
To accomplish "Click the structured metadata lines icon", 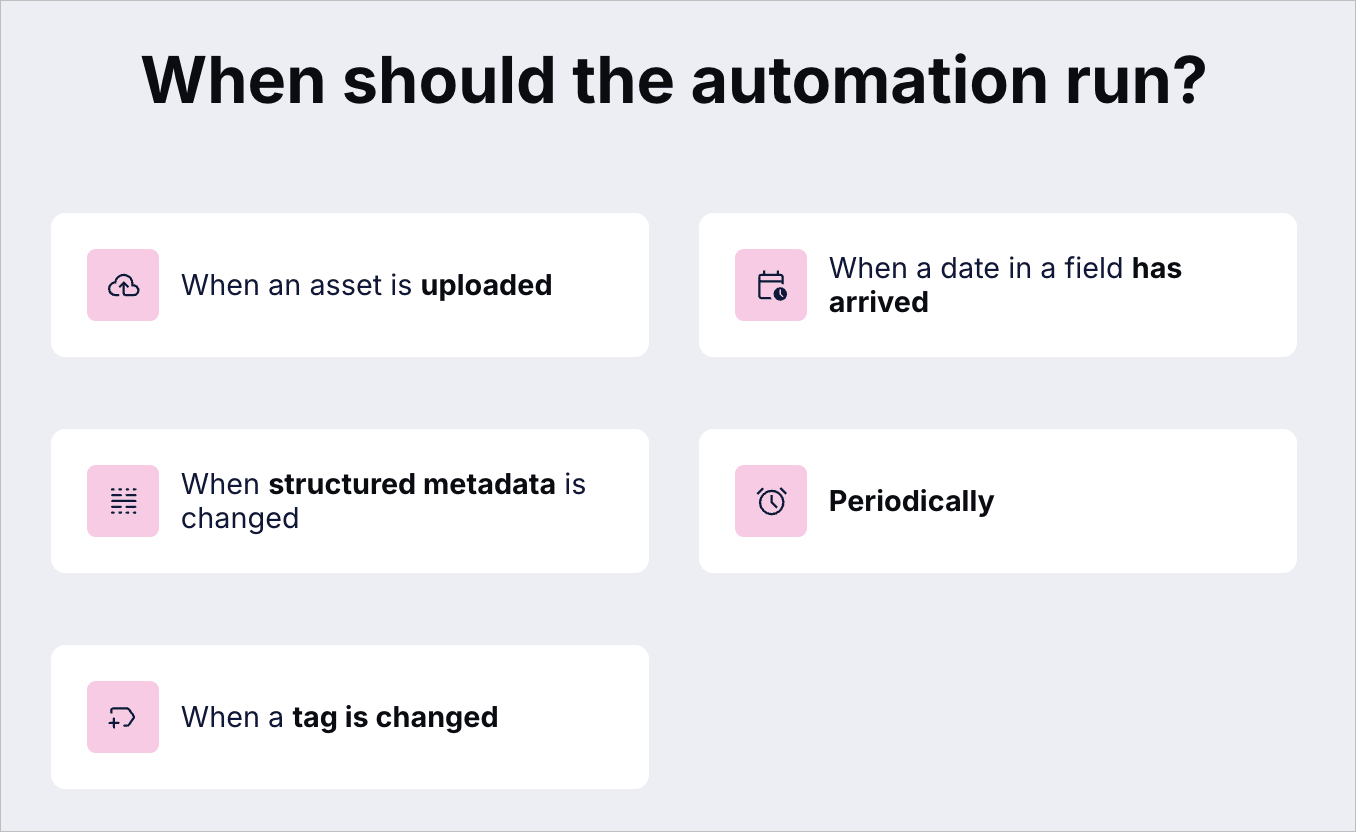I will 123,501.
